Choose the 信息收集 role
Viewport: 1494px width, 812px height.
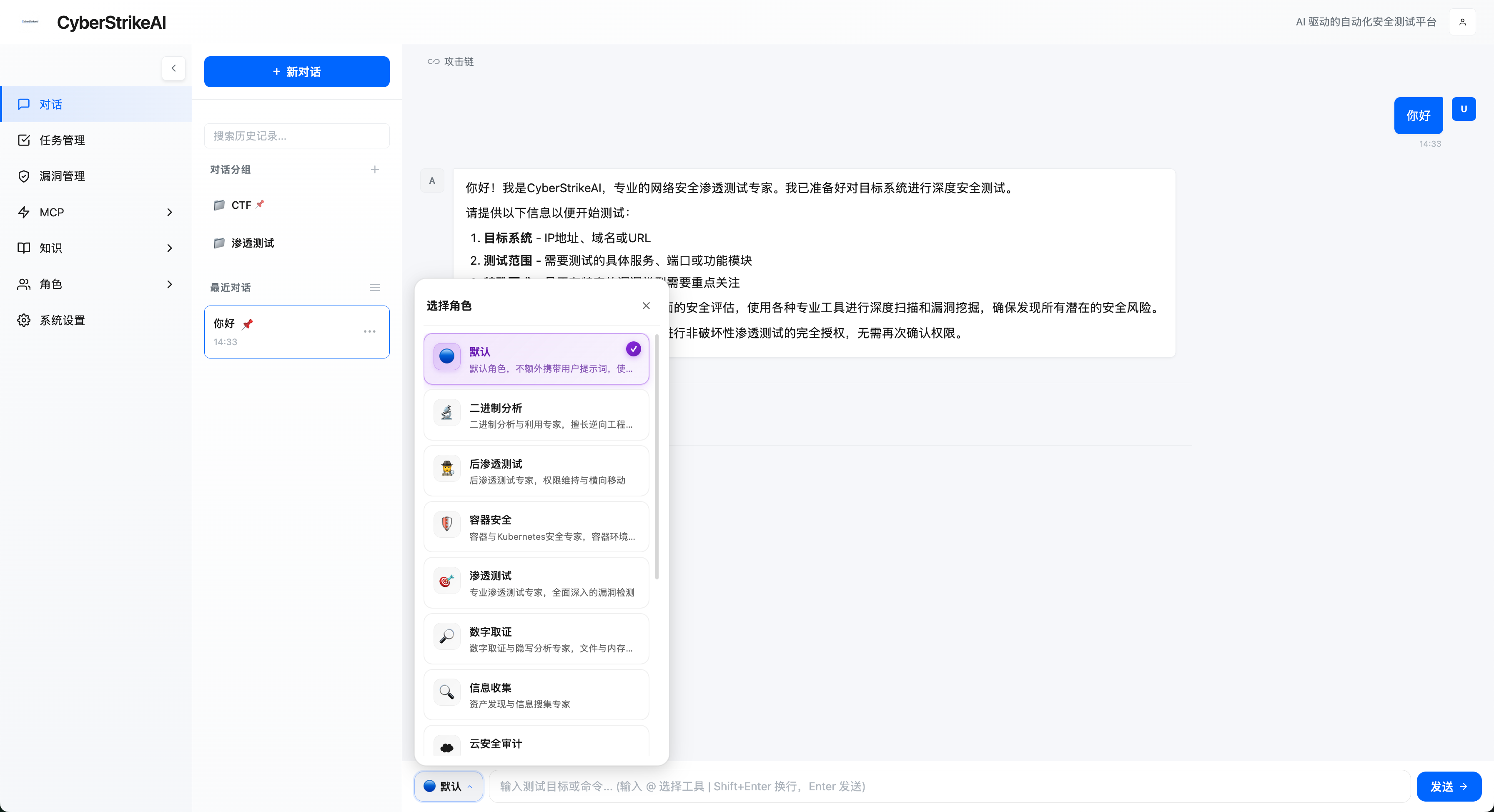536,695
